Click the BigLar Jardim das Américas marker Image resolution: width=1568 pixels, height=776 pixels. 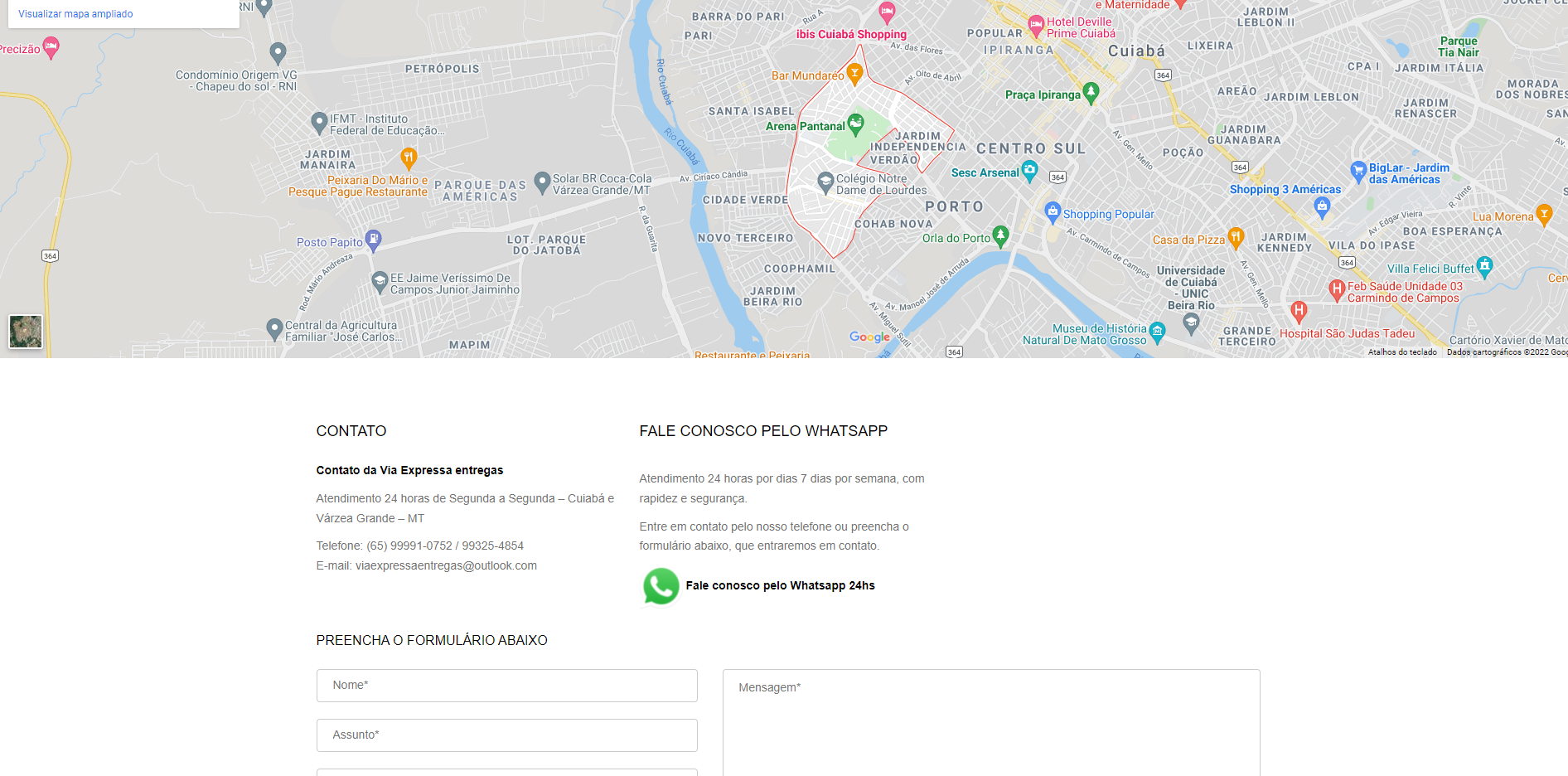coord(1358,172)
